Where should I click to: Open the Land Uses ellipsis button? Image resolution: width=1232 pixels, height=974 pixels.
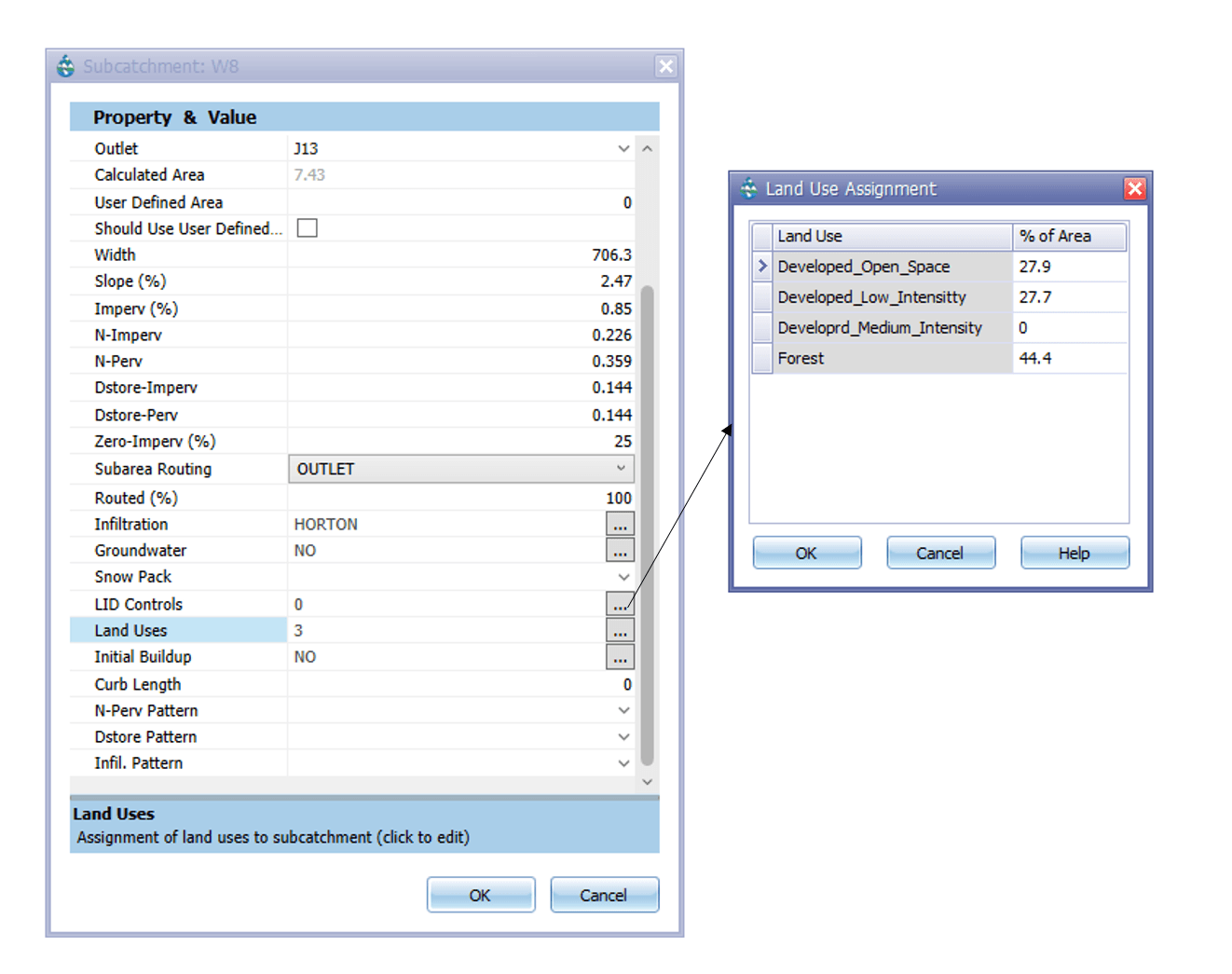[x=620, y=631]
